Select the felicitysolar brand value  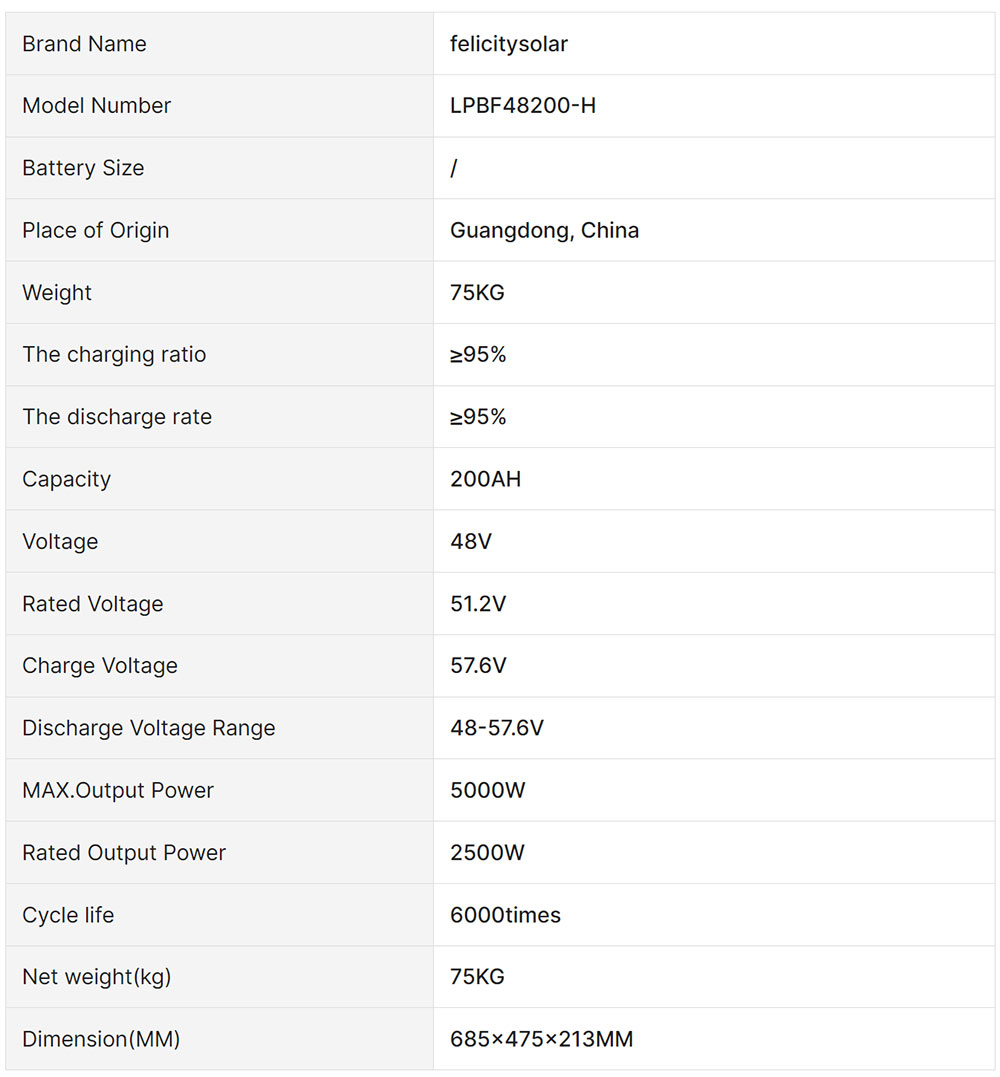point(509,44)
